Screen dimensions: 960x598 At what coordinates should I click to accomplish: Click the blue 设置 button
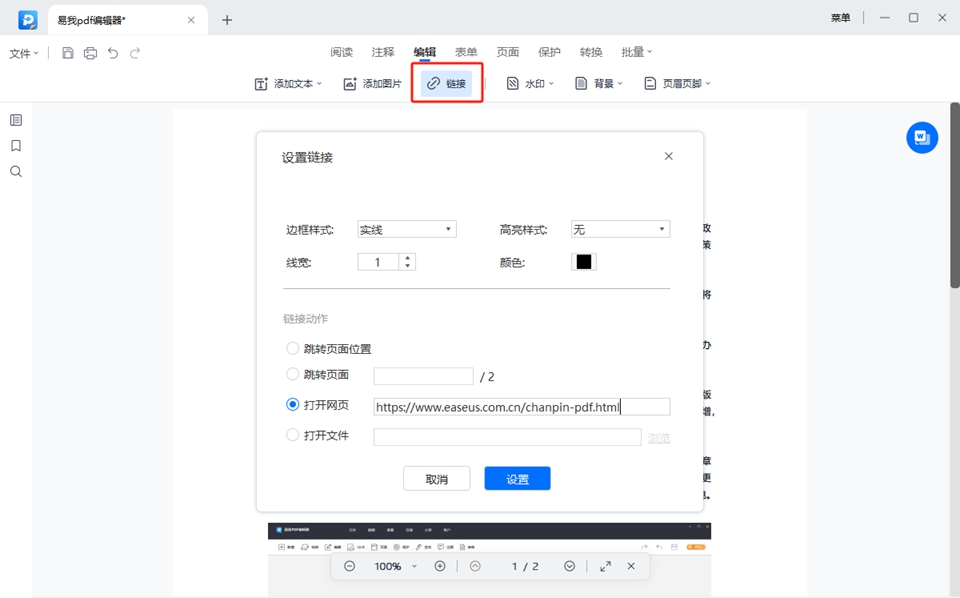coord(517,479)
